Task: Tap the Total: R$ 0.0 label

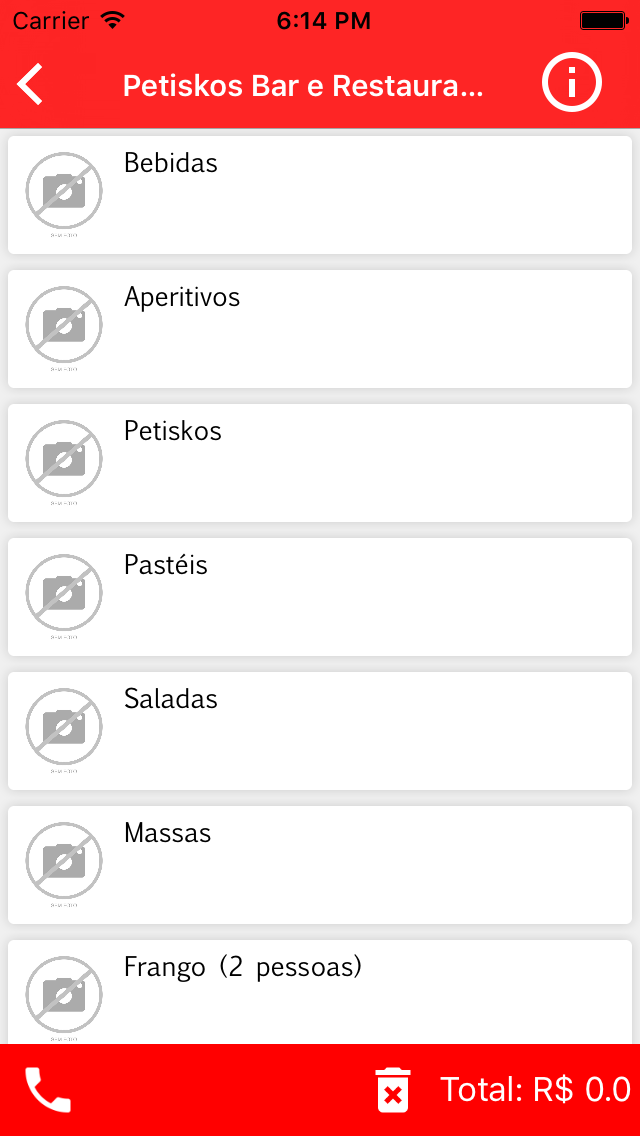Action: tap(535, 1090)
